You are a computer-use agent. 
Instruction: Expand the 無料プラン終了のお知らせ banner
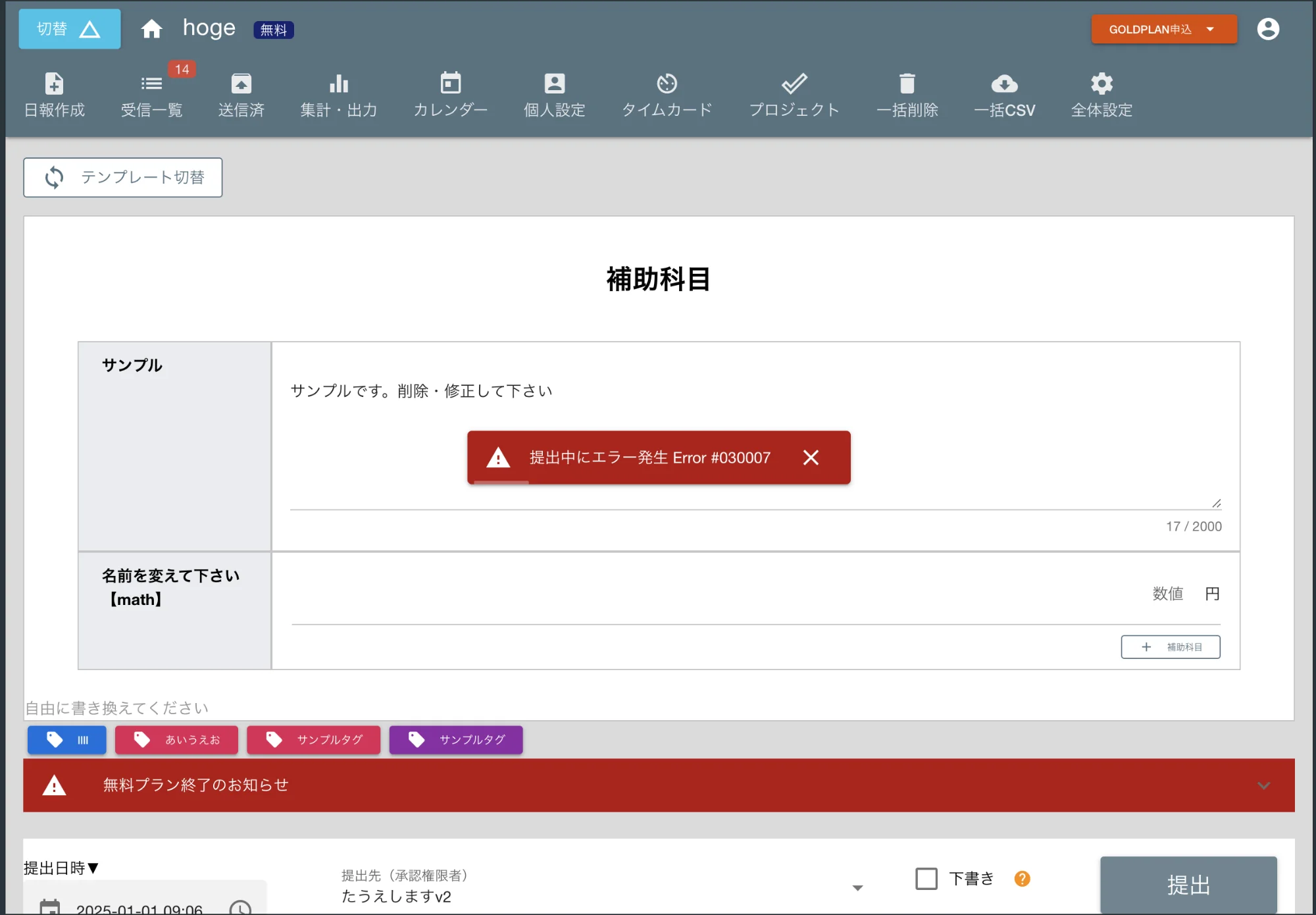point(1263,785)
